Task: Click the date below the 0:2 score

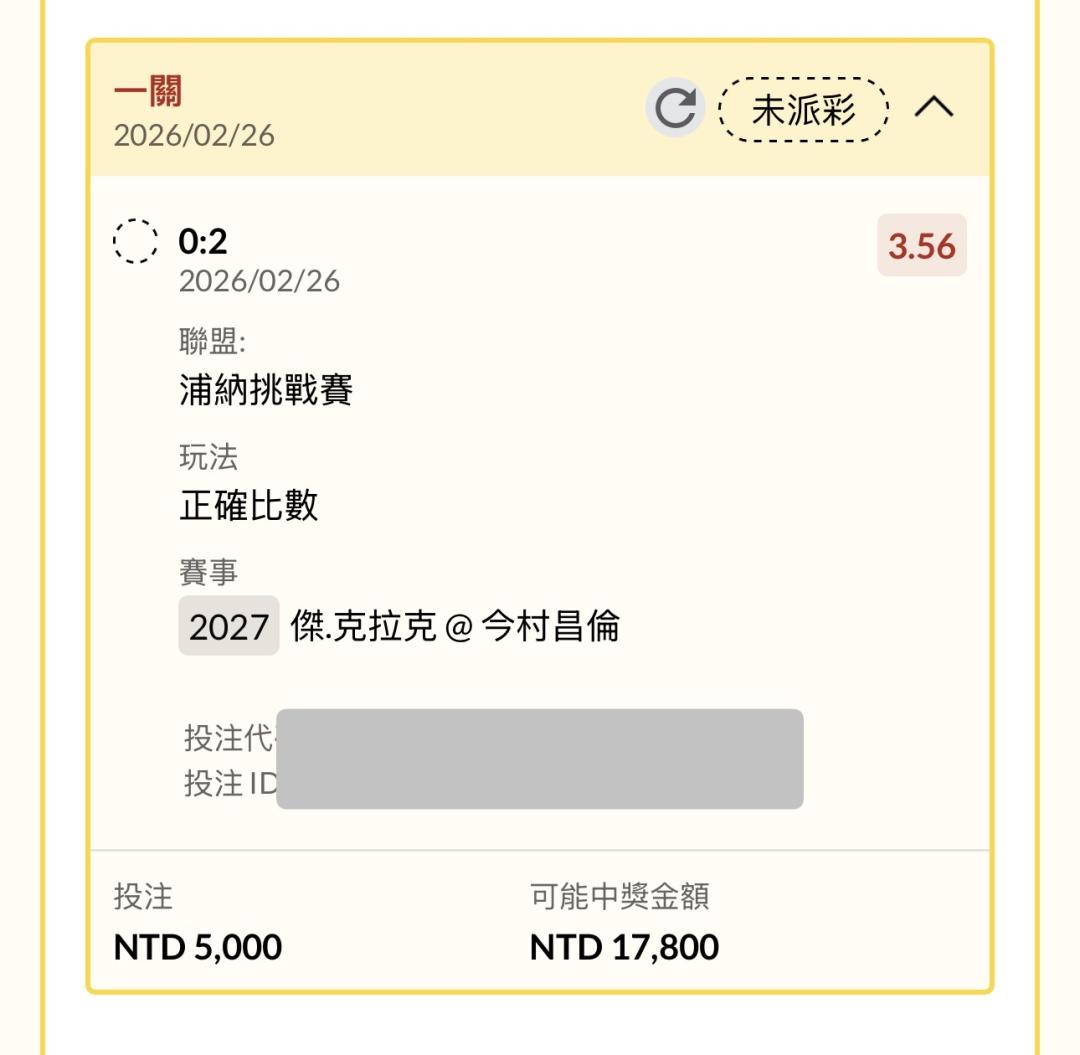Action: [x=259, y=281]
